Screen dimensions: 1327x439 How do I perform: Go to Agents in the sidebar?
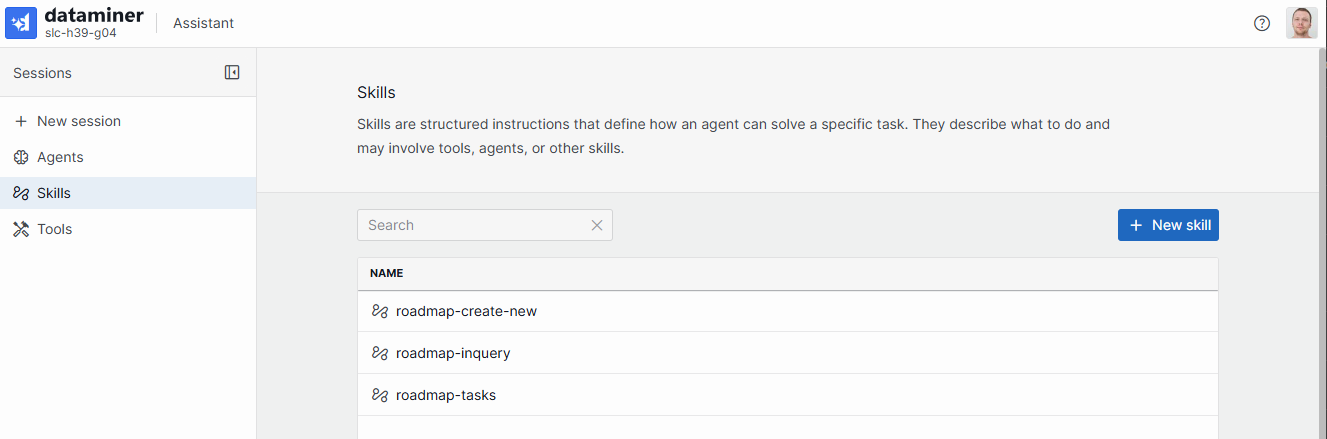pyautogui.click(x=128, y=157)
